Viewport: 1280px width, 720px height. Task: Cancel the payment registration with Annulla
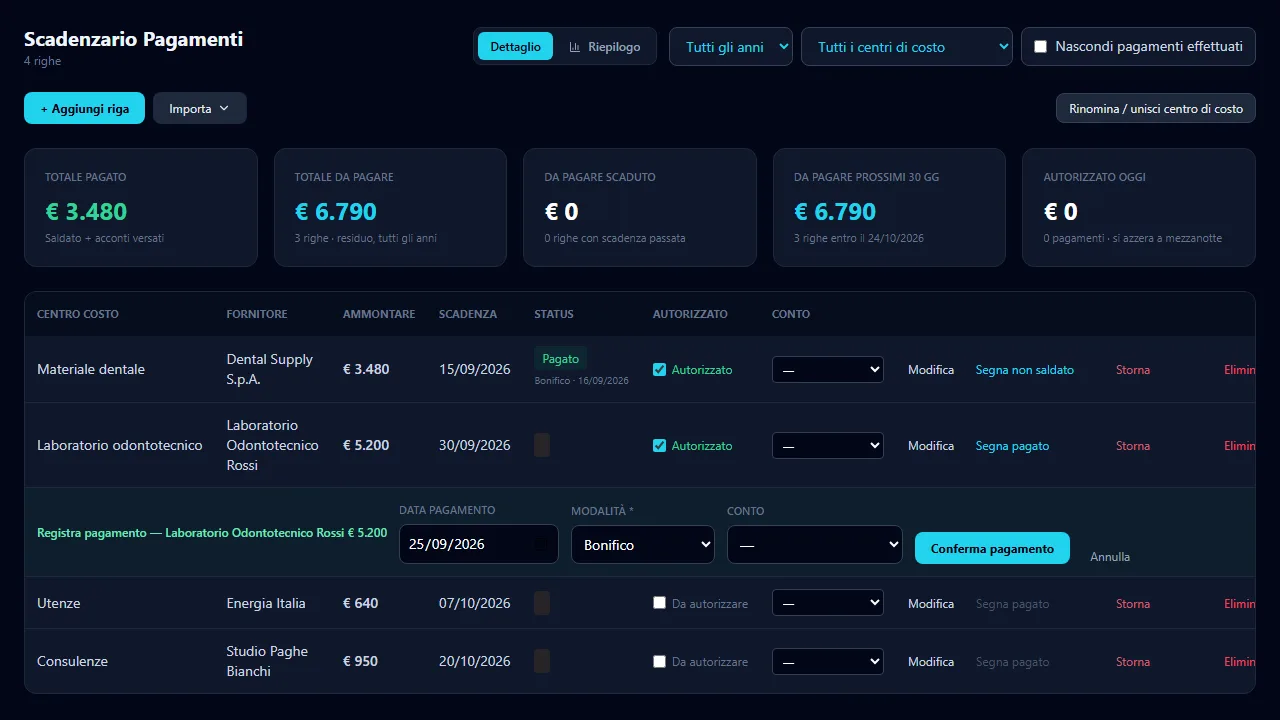pyautogui.click(x=1110, y=556)
